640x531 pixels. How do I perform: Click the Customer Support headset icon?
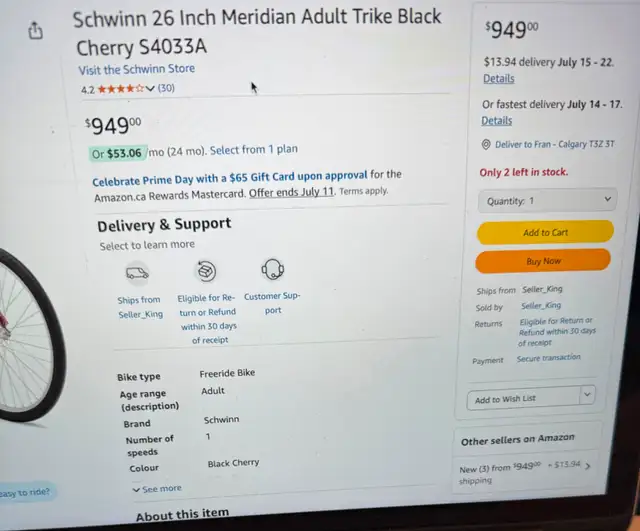(x=273, y=269)
